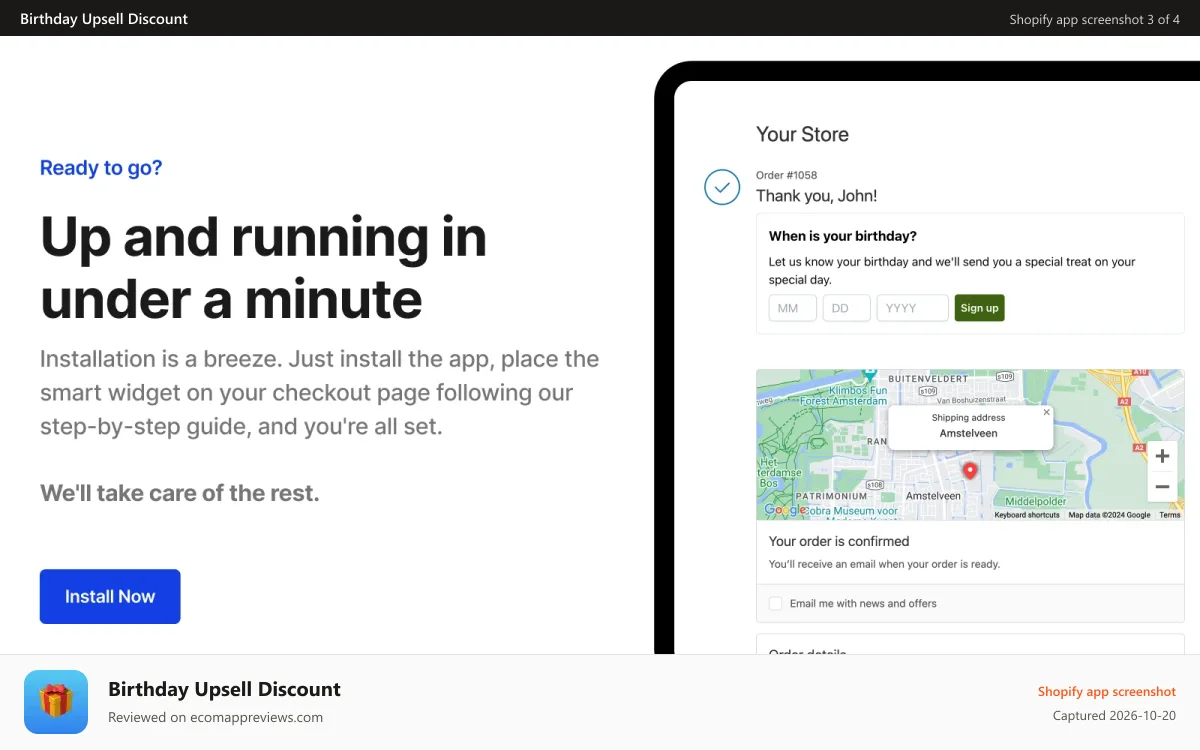Zoom in on the map with plus

click(x=1162, y=456)
